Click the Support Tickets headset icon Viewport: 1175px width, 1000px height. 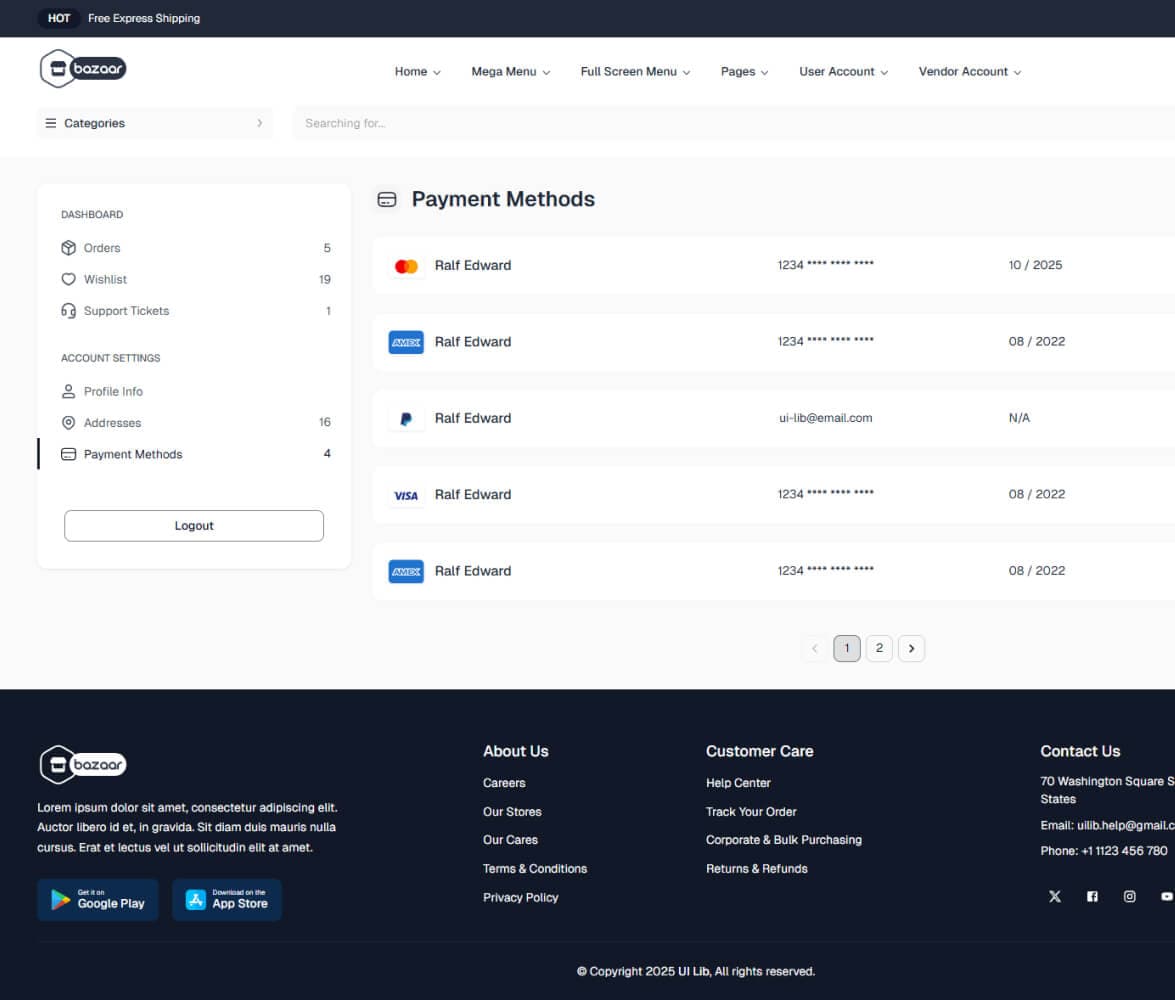68,310
